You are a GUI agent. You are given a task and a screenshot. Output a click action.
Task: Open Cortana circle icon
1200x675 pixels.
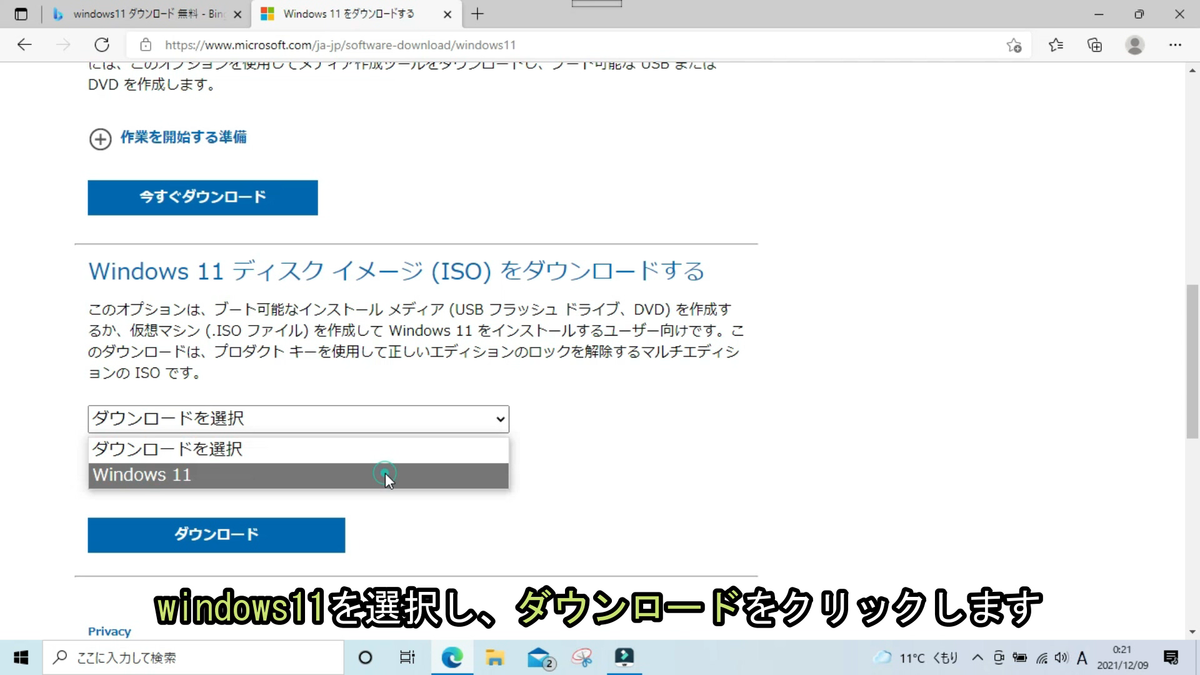tap(365, 657)
